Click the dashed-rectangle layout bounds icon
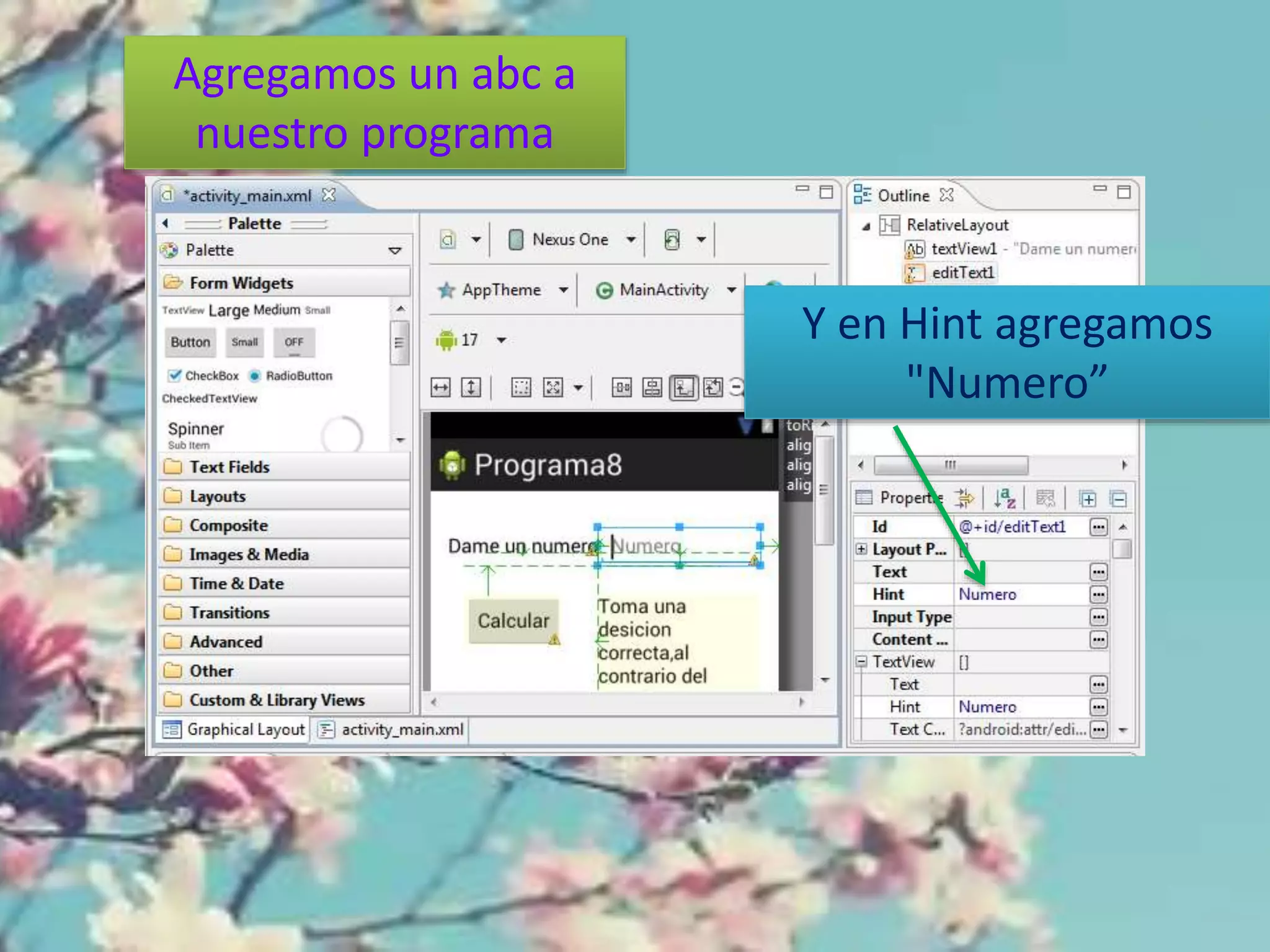This screenshot has height=952, width=1270. pyautogui.click(x=521, y=388)
